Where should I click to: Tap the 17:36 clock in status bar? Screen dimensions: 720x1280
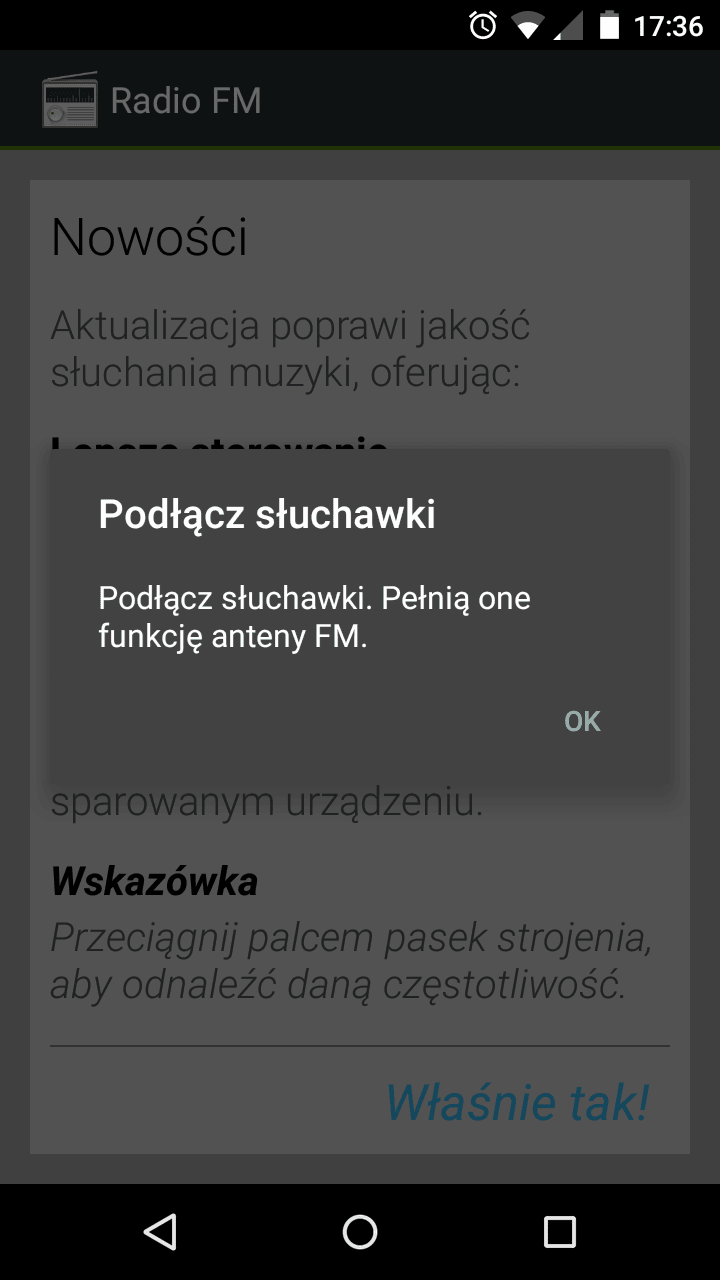[x=668, y=25]
